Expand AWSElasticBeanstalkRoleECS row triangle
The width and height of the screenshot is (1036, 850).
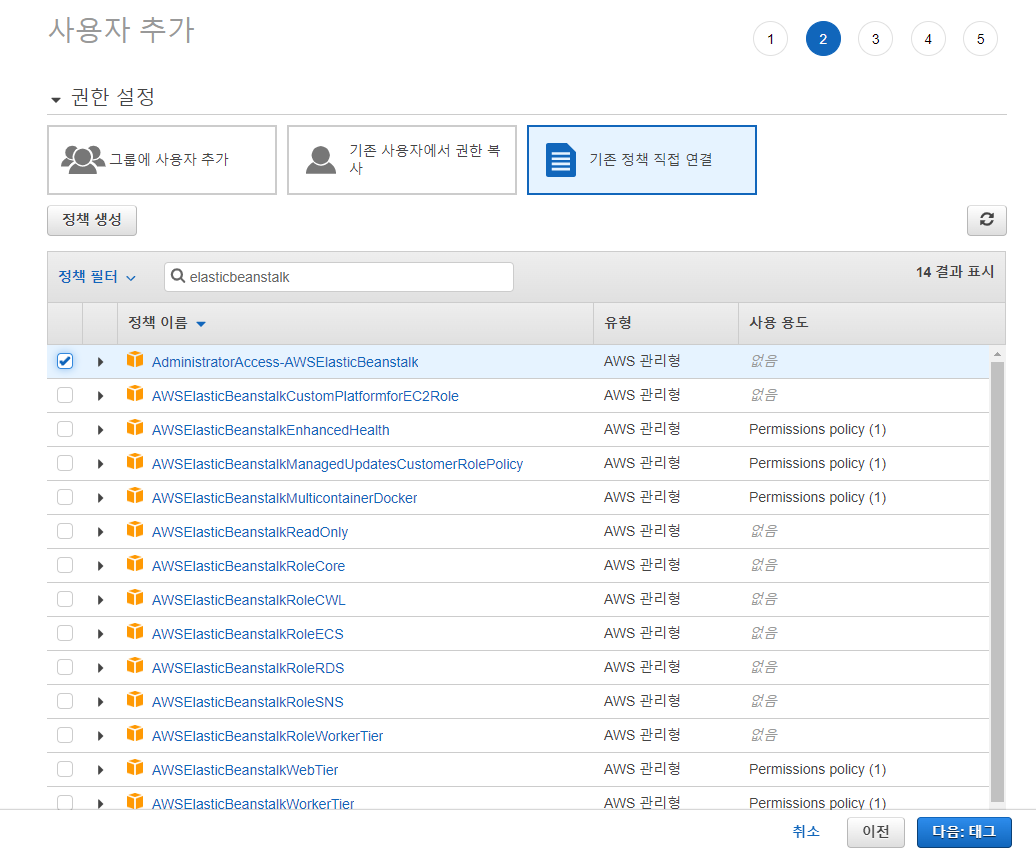[x=100, y=634]
